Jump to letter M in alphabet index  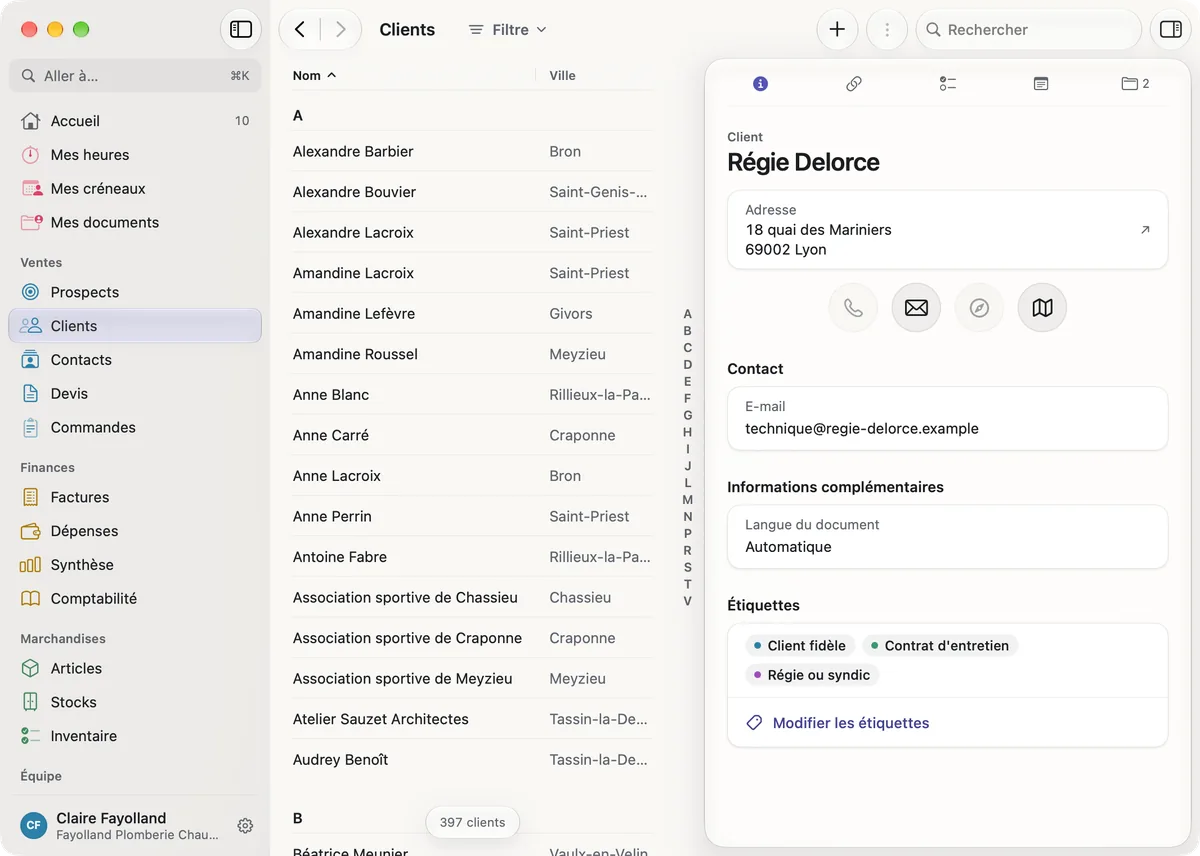tap(687, 500)
